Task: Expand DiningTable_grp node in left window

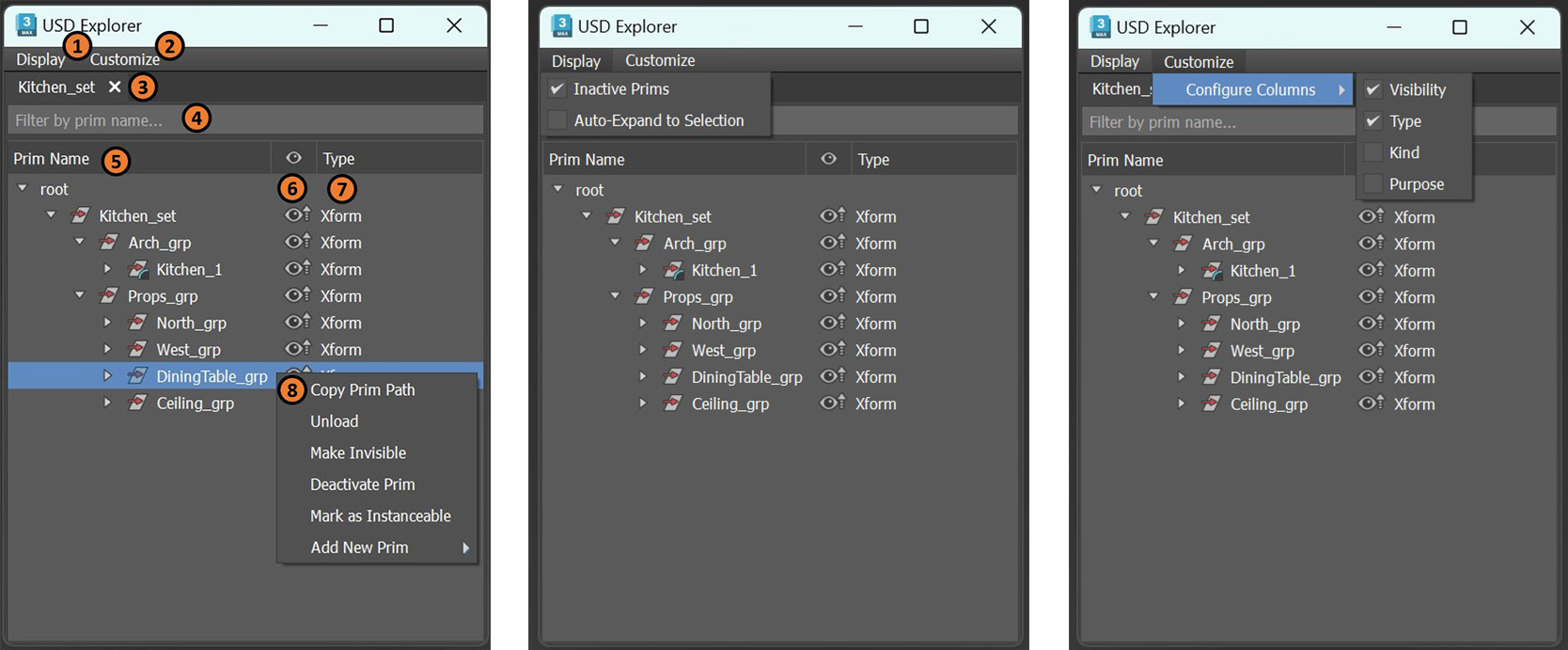Action: (x=107, y=375)
